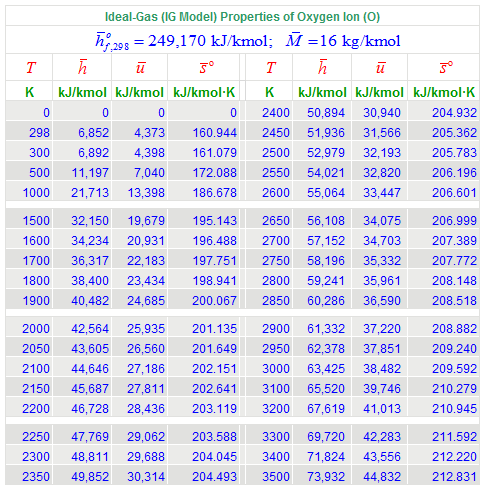The height and width of the screenshot is (490, 485).
Task: Select the entropy value 161.079
Action: (x=215, y=153)
